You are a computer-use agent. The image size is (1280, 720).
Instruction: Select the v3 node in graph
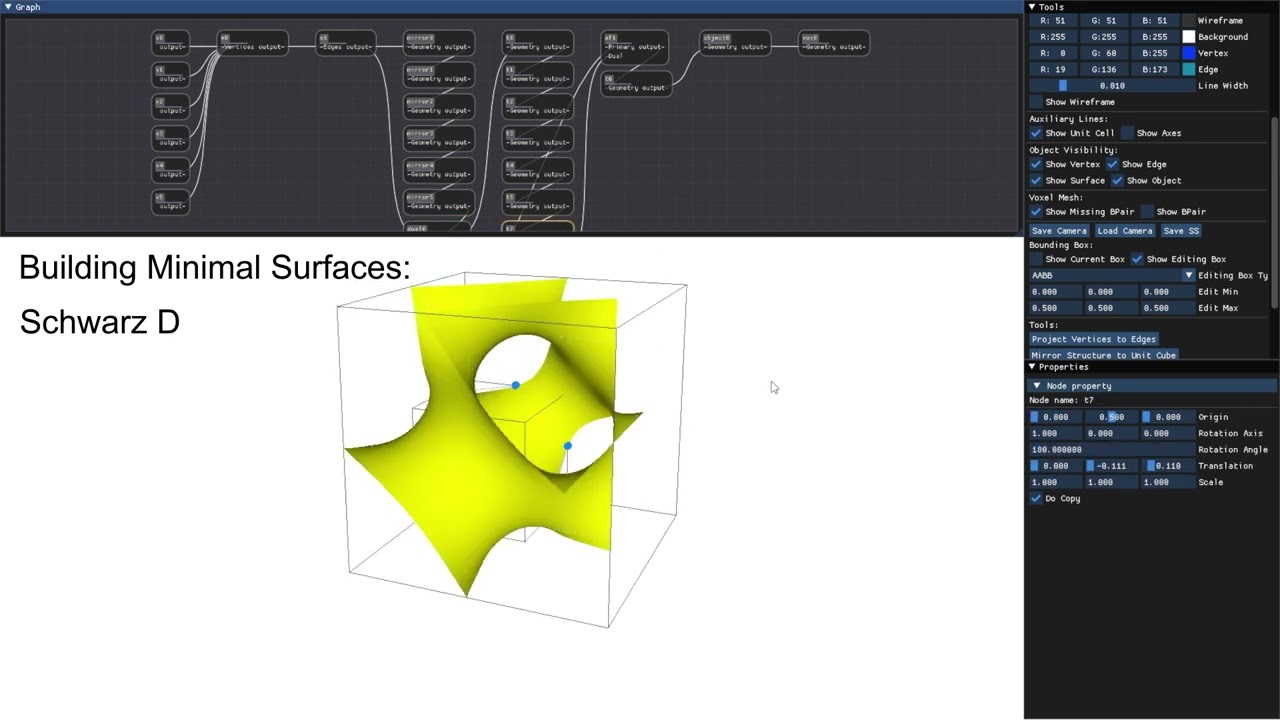[171, 138]
